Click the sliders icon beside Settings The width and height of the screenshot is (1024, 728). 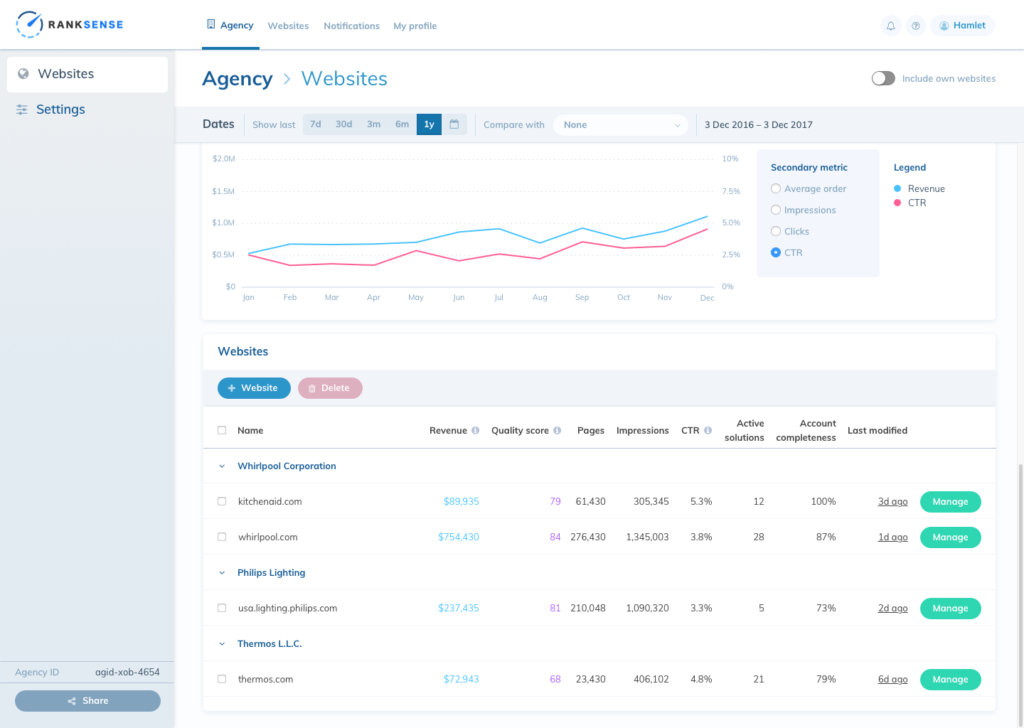click(x=22, y=110)
